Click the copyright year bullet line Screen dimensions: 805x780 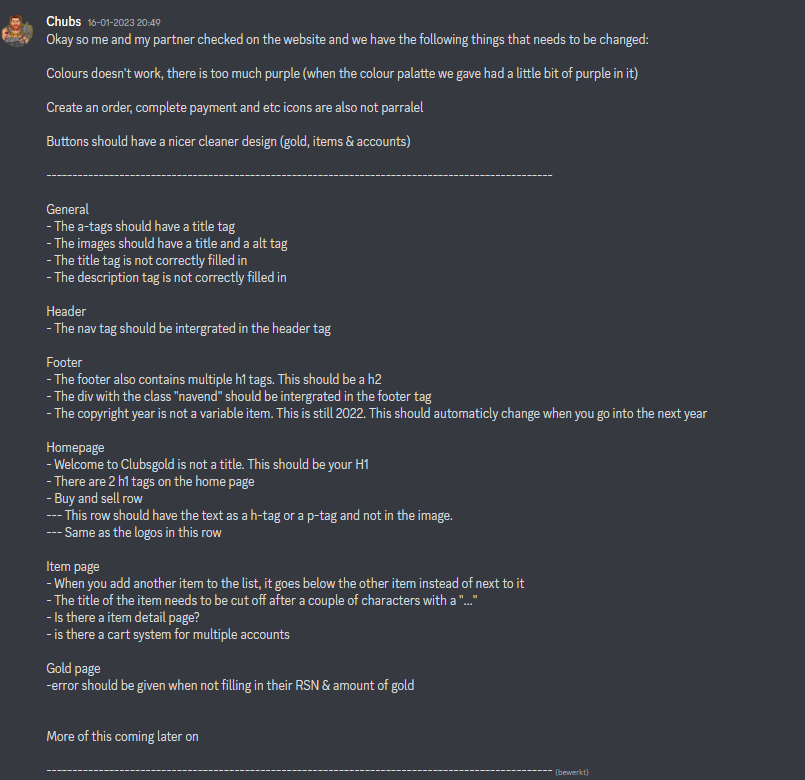(376, 414)
